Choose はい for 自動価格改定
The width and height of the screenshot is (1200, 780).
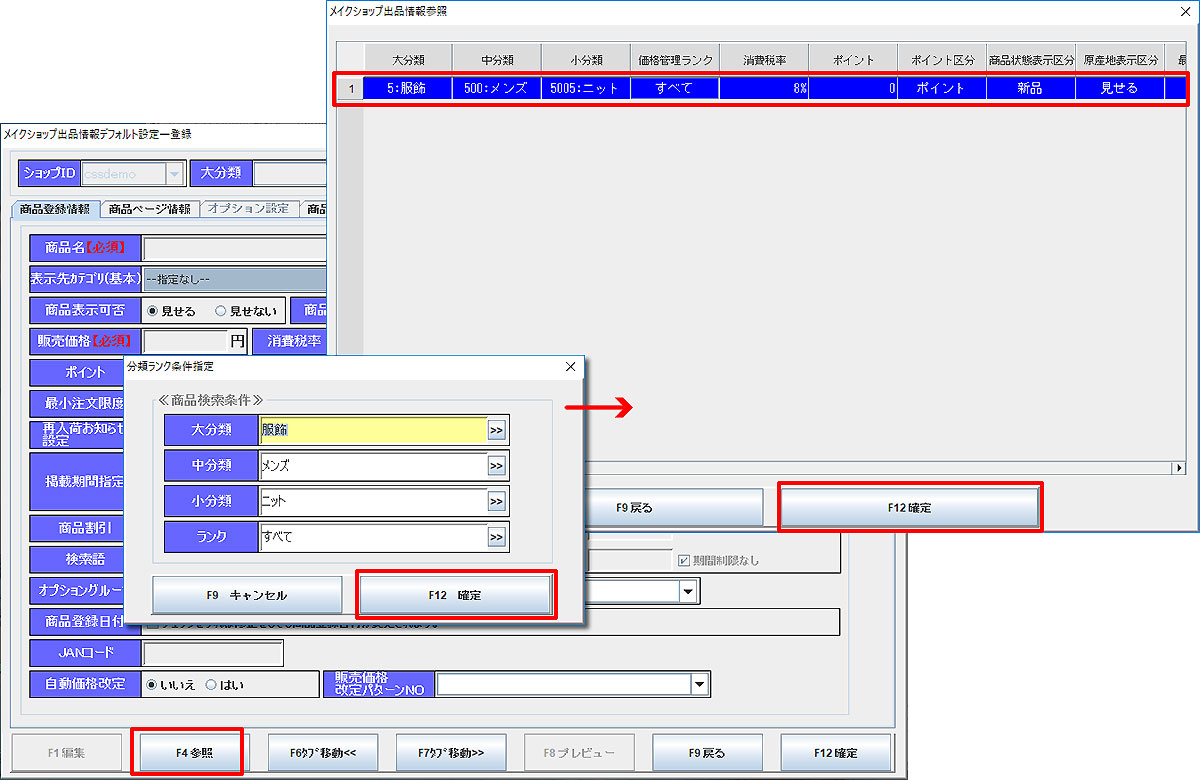[x=211, y=685]
